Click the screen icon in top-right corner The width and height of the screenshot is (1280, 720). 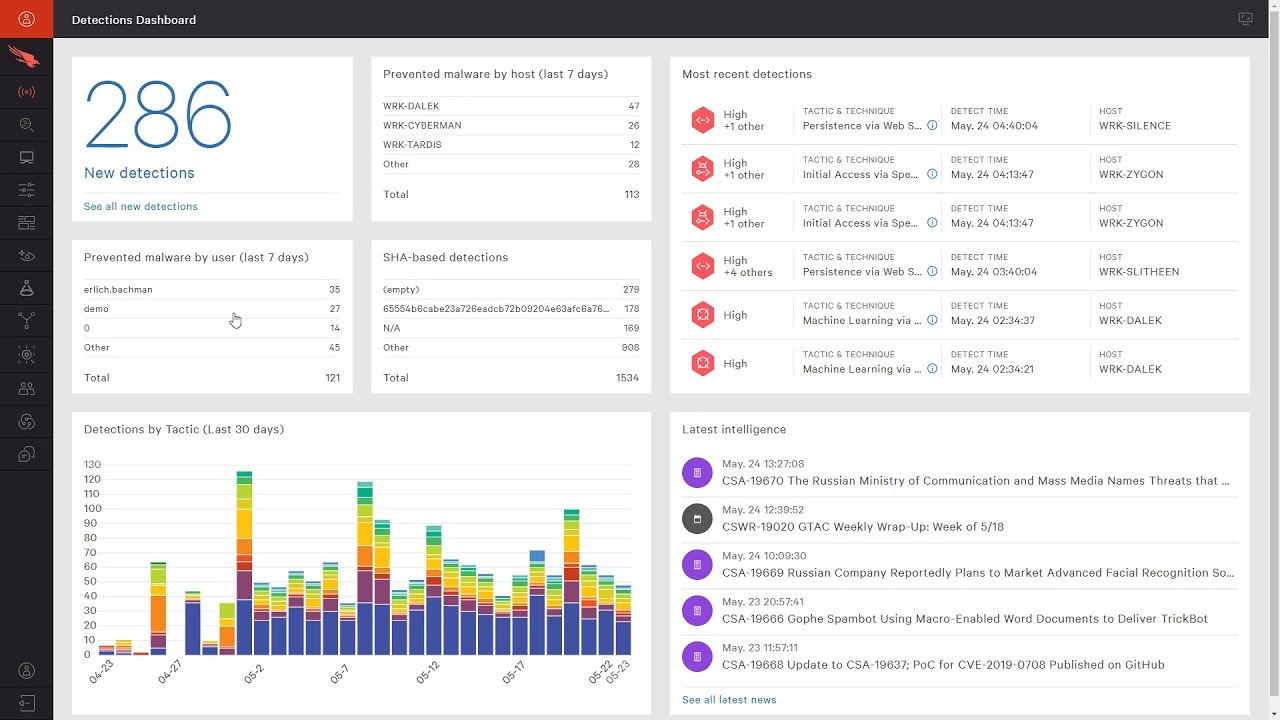click(1245, 19)
